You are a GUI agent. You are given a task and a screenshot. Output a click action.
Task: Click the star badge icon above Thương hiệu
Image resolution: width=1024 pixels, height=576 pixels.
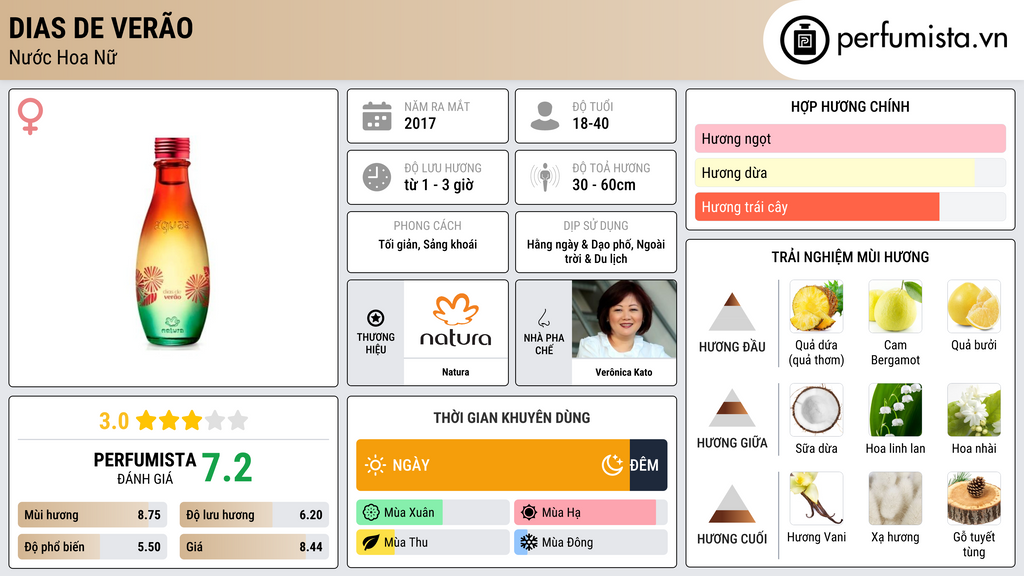click(376, 318)
